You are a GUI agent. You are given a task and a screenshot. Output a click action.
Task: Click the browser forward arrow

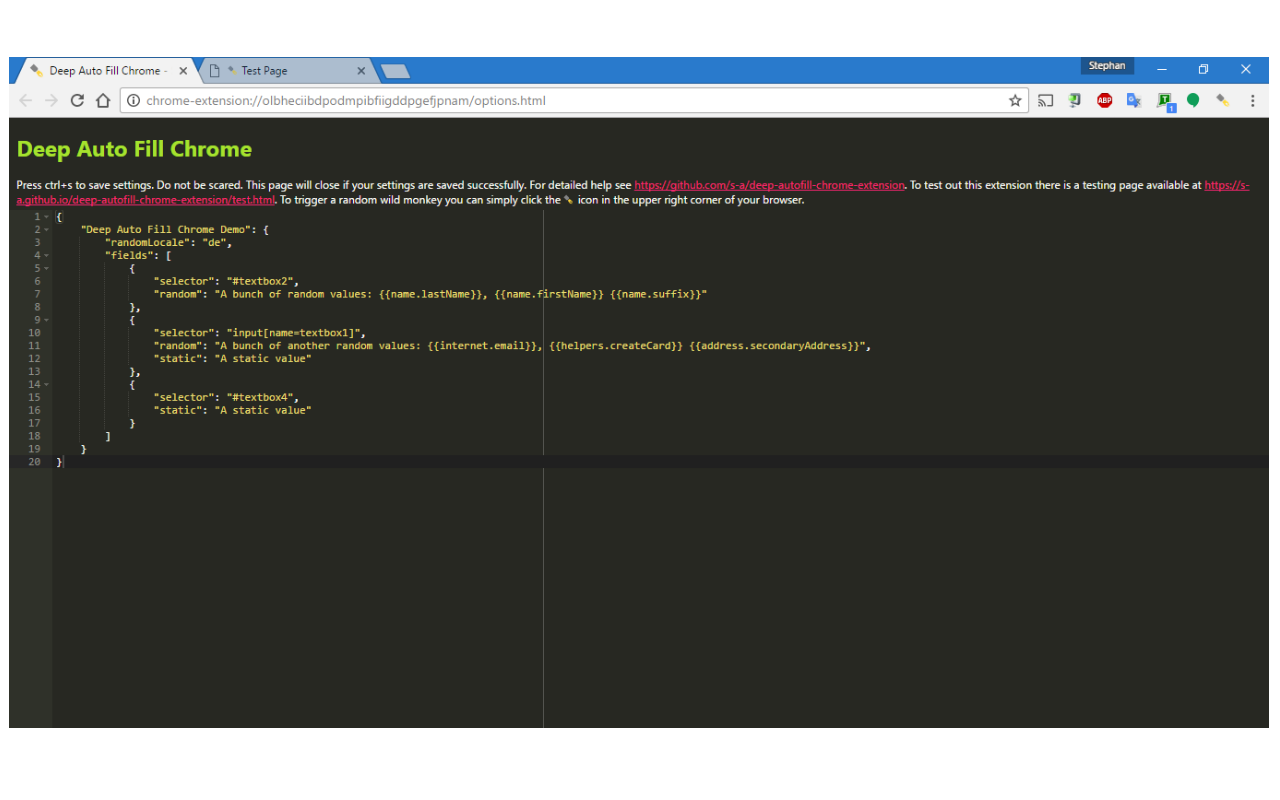pyautogui.click(x=52, y=100)
